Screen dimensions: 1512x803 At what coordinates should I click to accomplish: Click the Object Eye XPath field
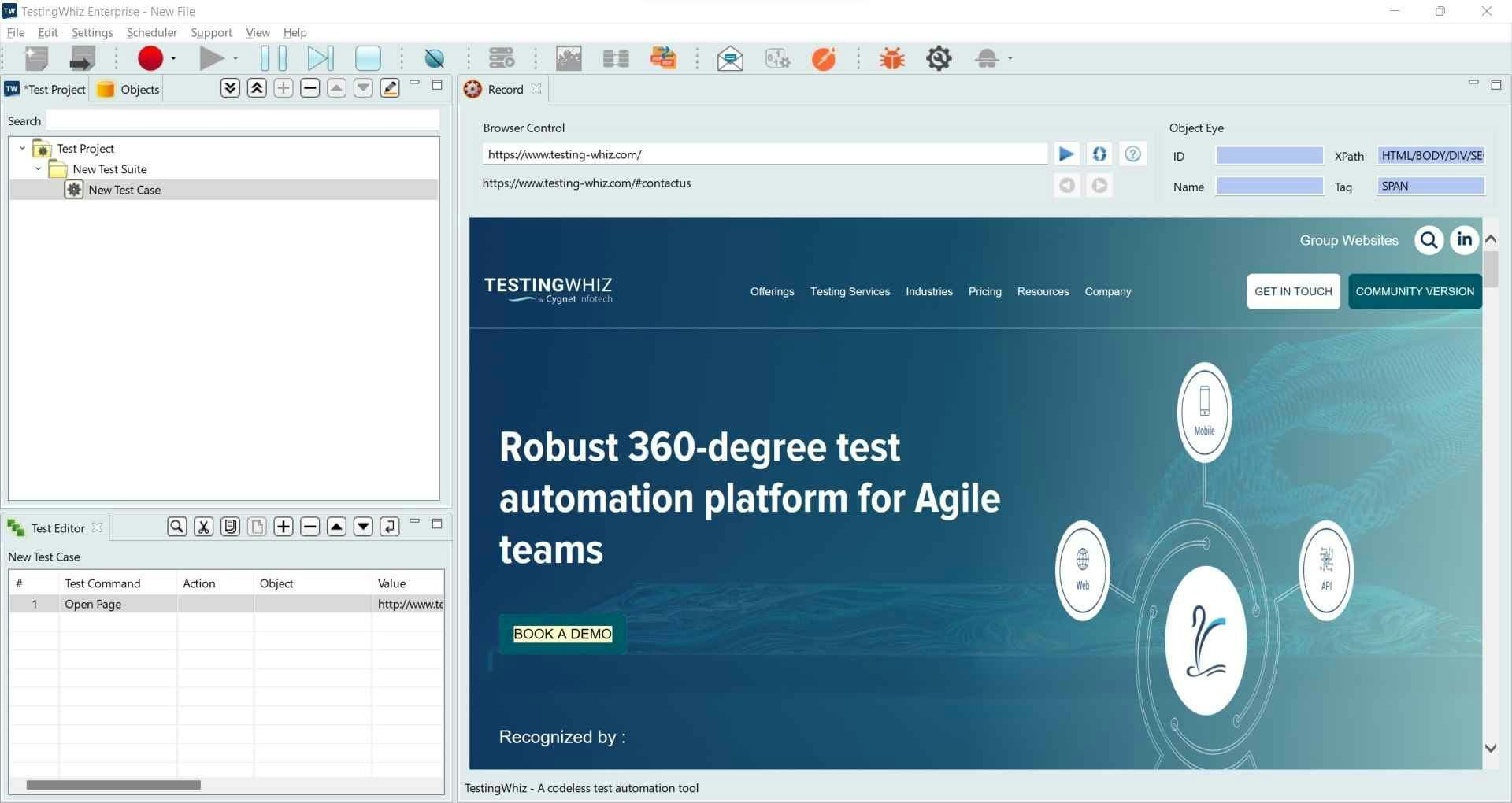(1431, 155)
